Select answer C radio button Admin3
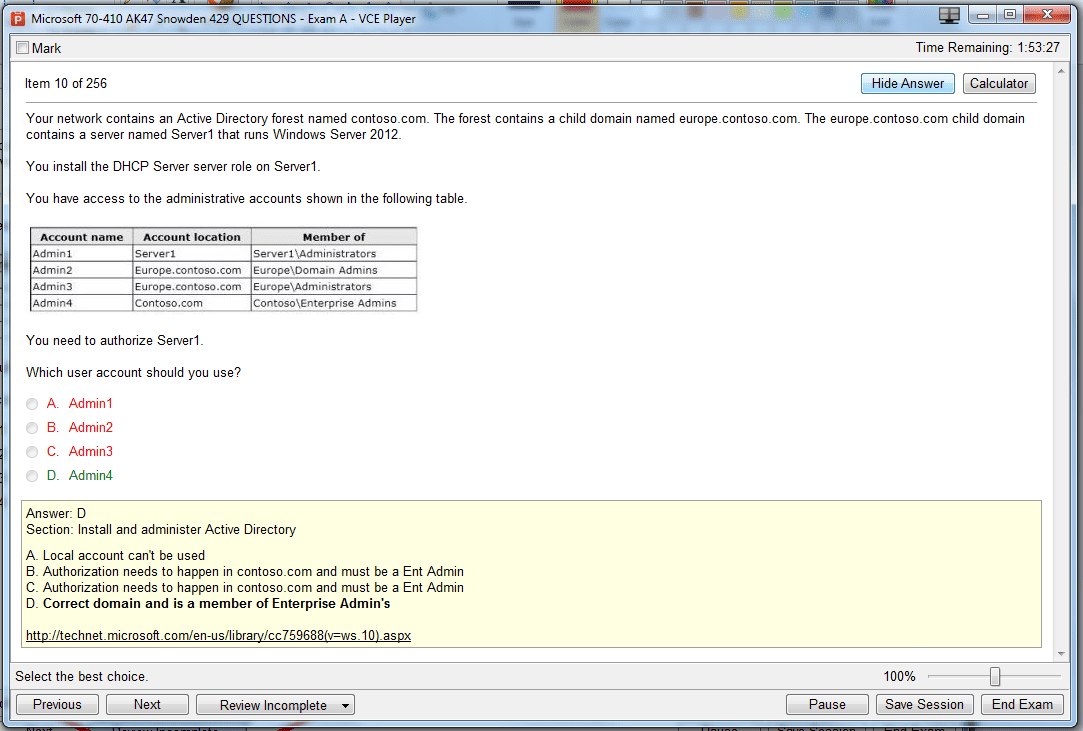 (32, 452)
